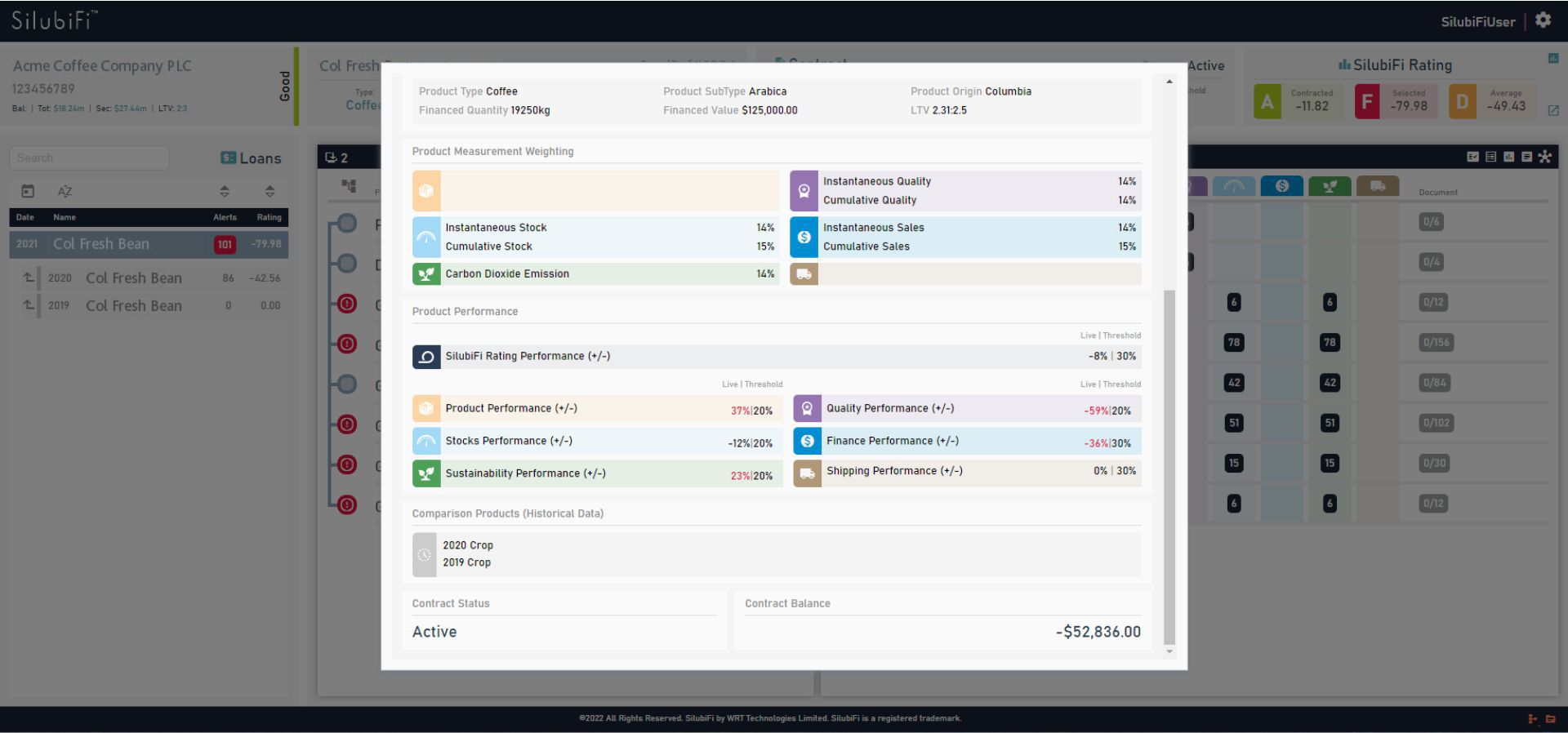Click the dialog scrollbar up arrow
This screenshot has height=733, width=1568.
(x=1169, y=82)
